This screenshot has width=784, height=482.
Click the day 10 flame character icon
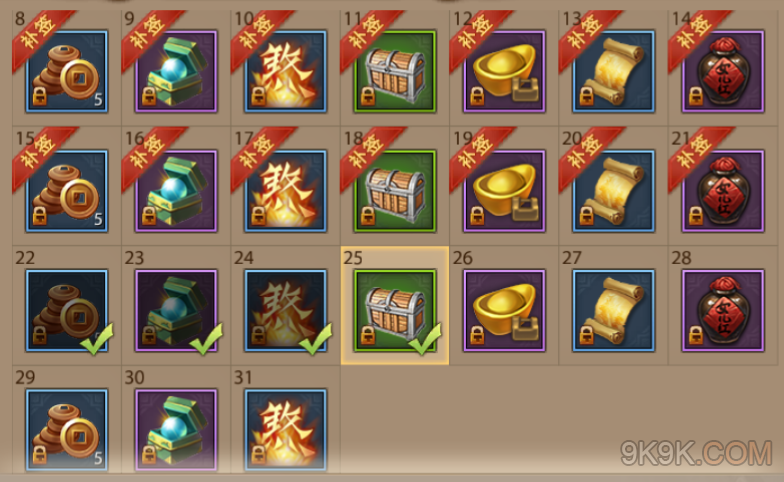(286, 71)
